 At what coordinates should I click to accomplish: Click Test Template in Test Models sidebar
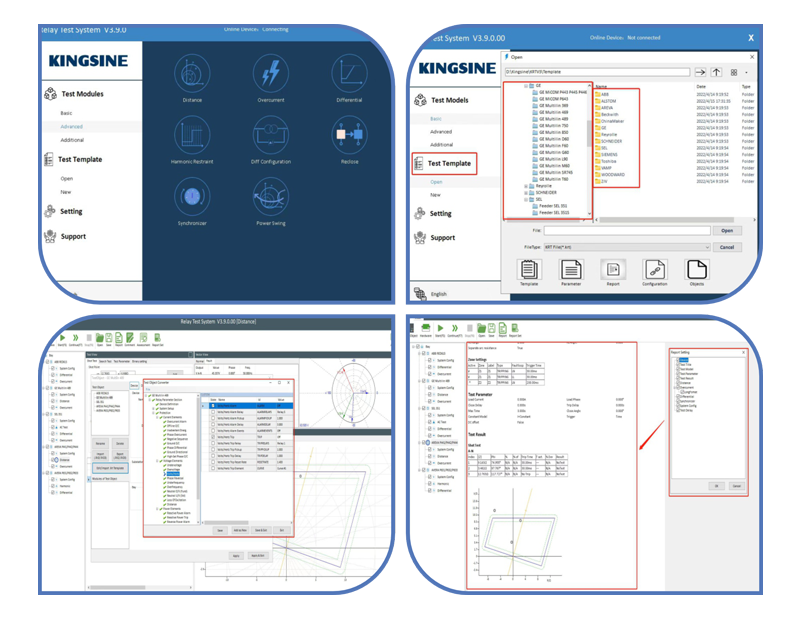pos(449,163)
